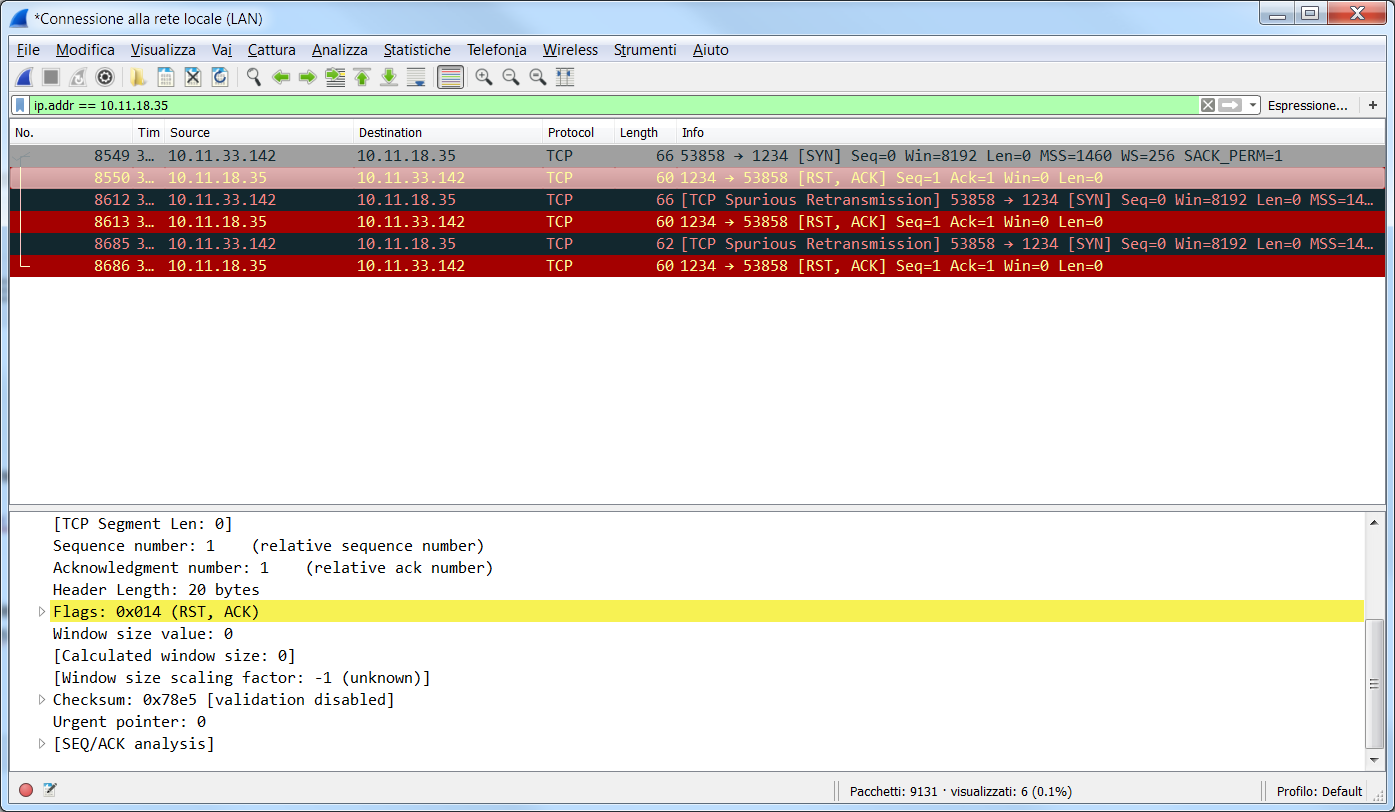Open the Vai menu
The image size is (1395, 812).
(x=222, y=50)
